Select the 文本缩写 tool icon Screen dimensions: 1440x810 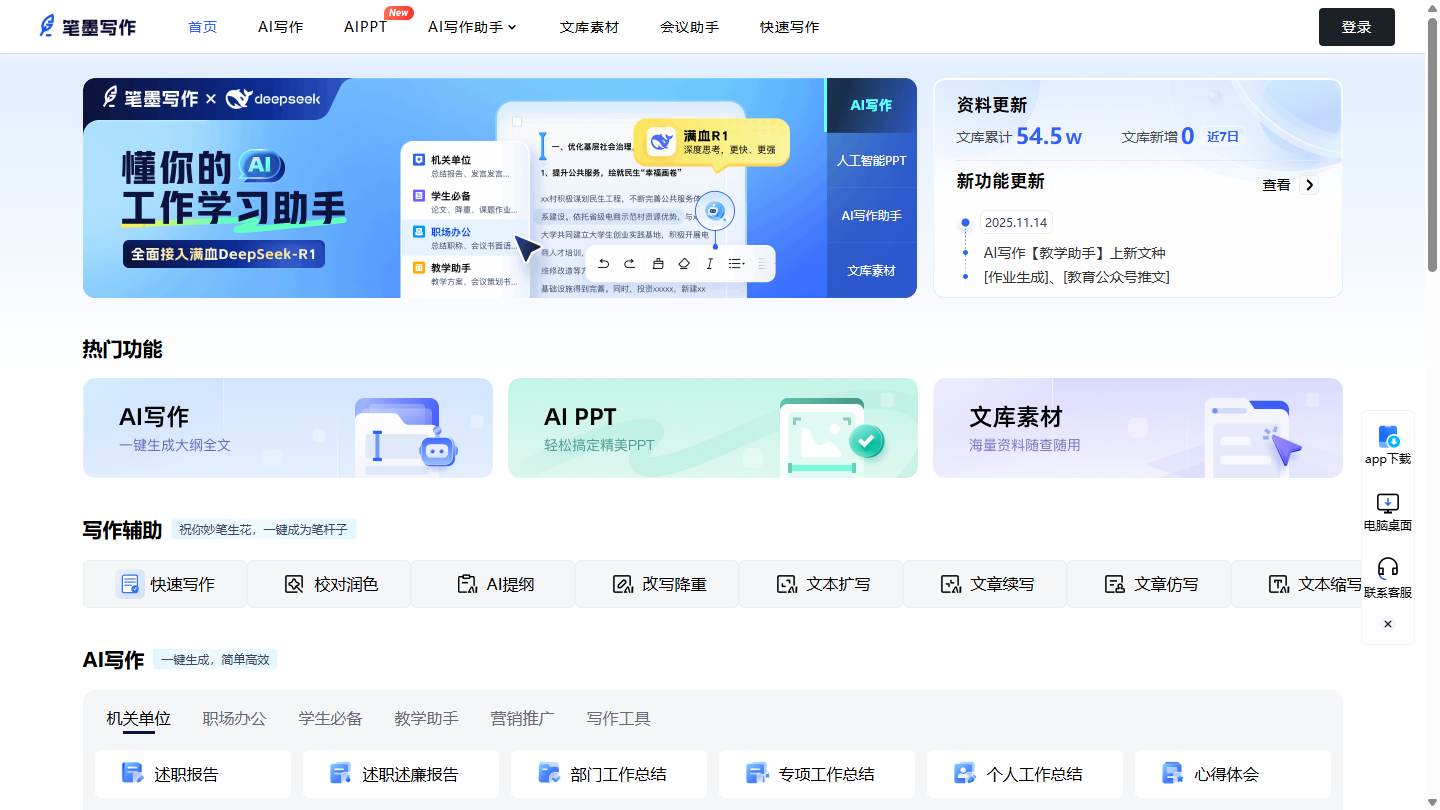pyautogui.click(x=1278, y=584)
